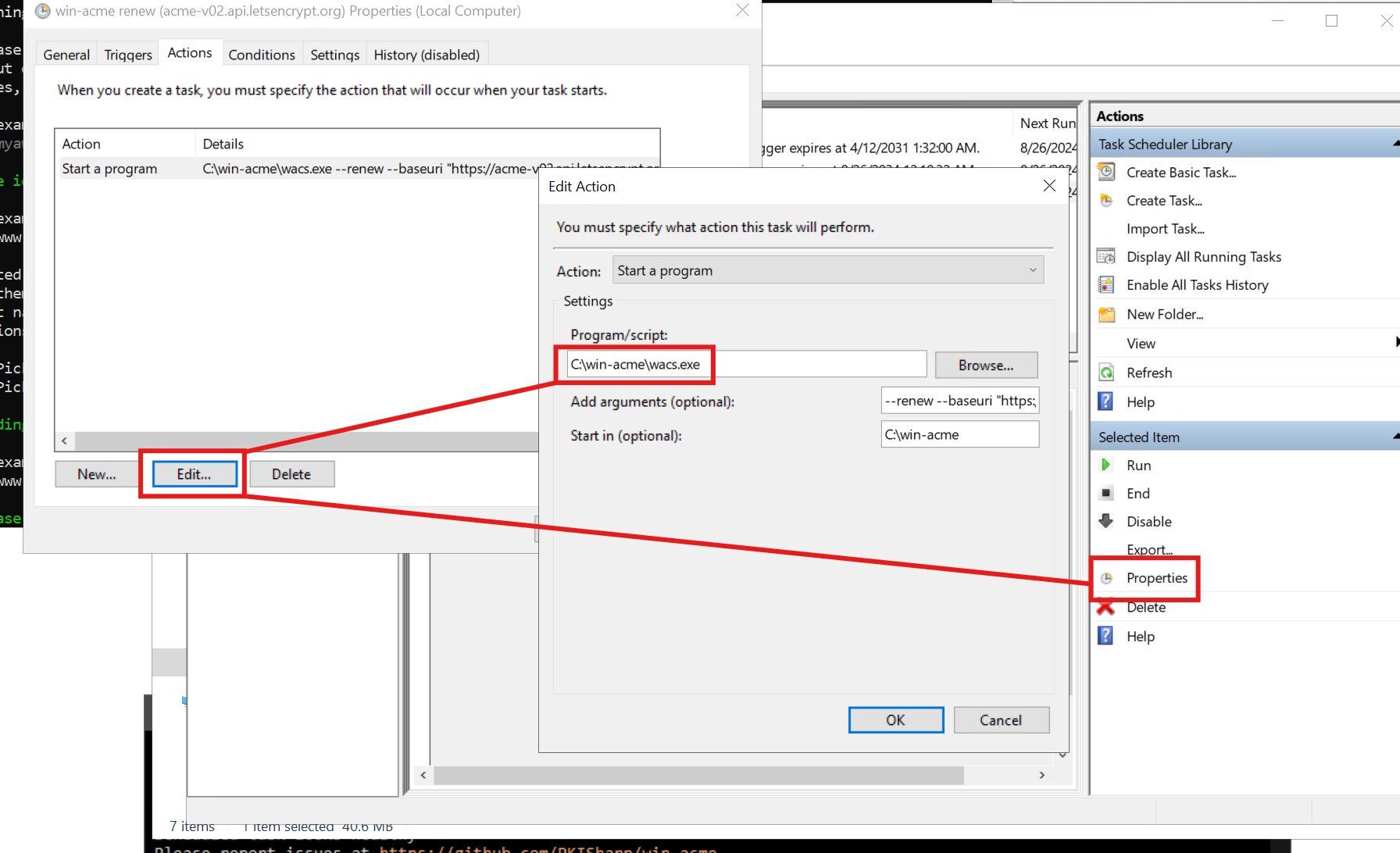Viewport: 1400px width, 853px height.
Task: Click the Refresh icon in Actions pane
Action: (1106, 373)
